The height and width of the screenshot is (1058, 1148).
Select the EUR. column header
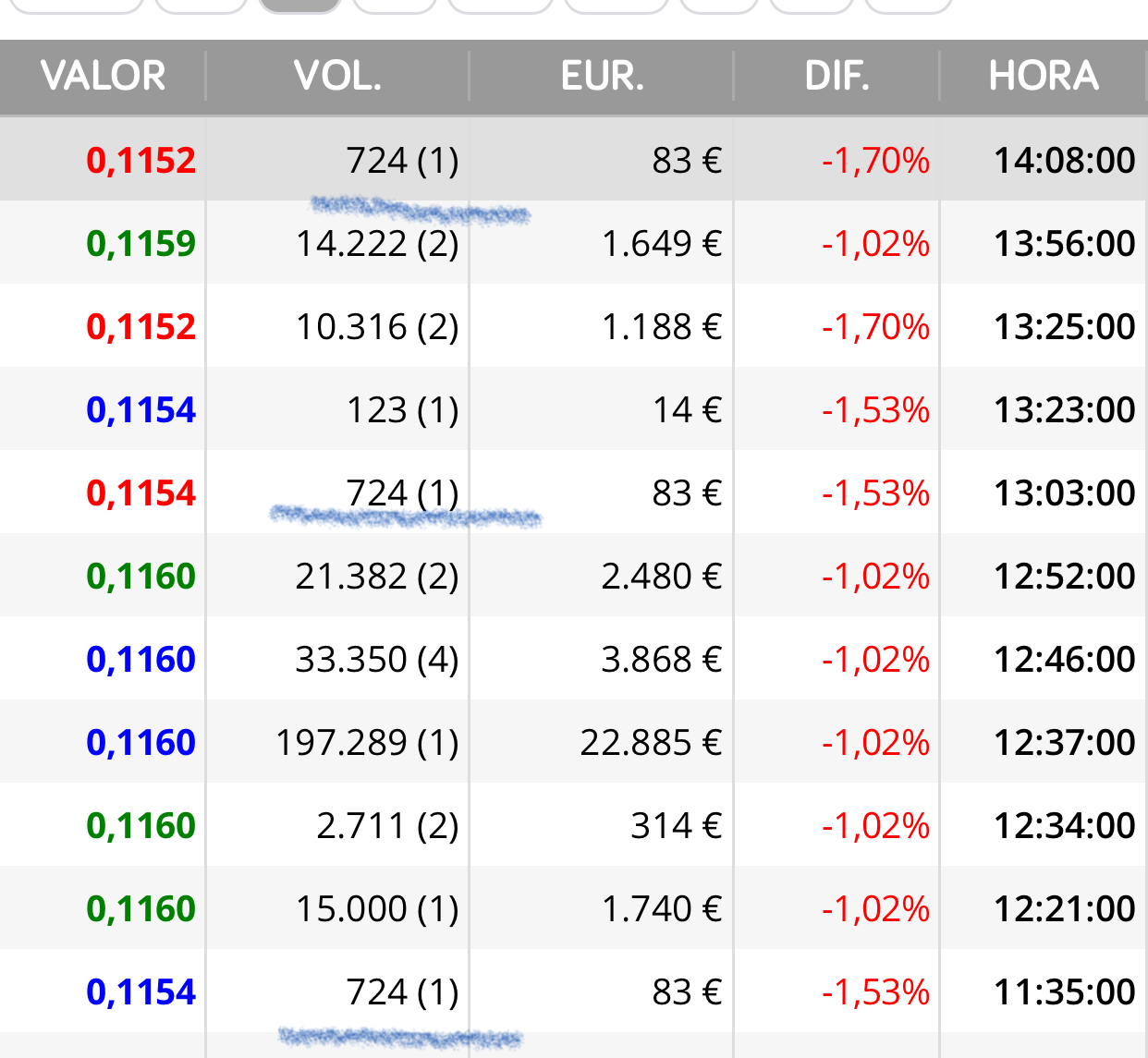(602, 76)
